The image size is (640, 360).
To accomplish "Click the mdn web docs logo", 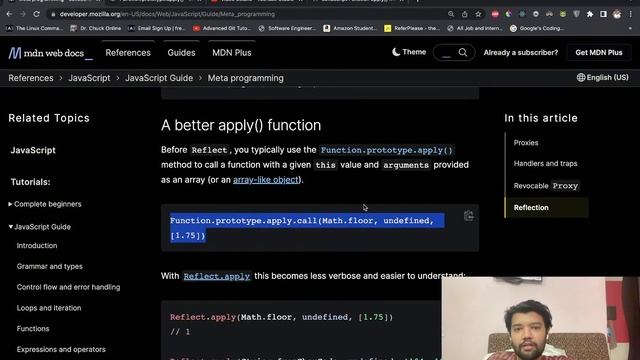I will pos(50,53).
